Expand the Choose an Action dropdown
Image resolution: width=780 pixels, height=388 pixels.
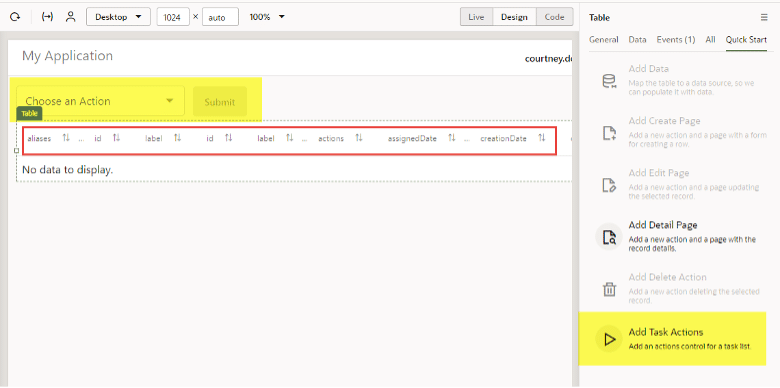(100, 101)
